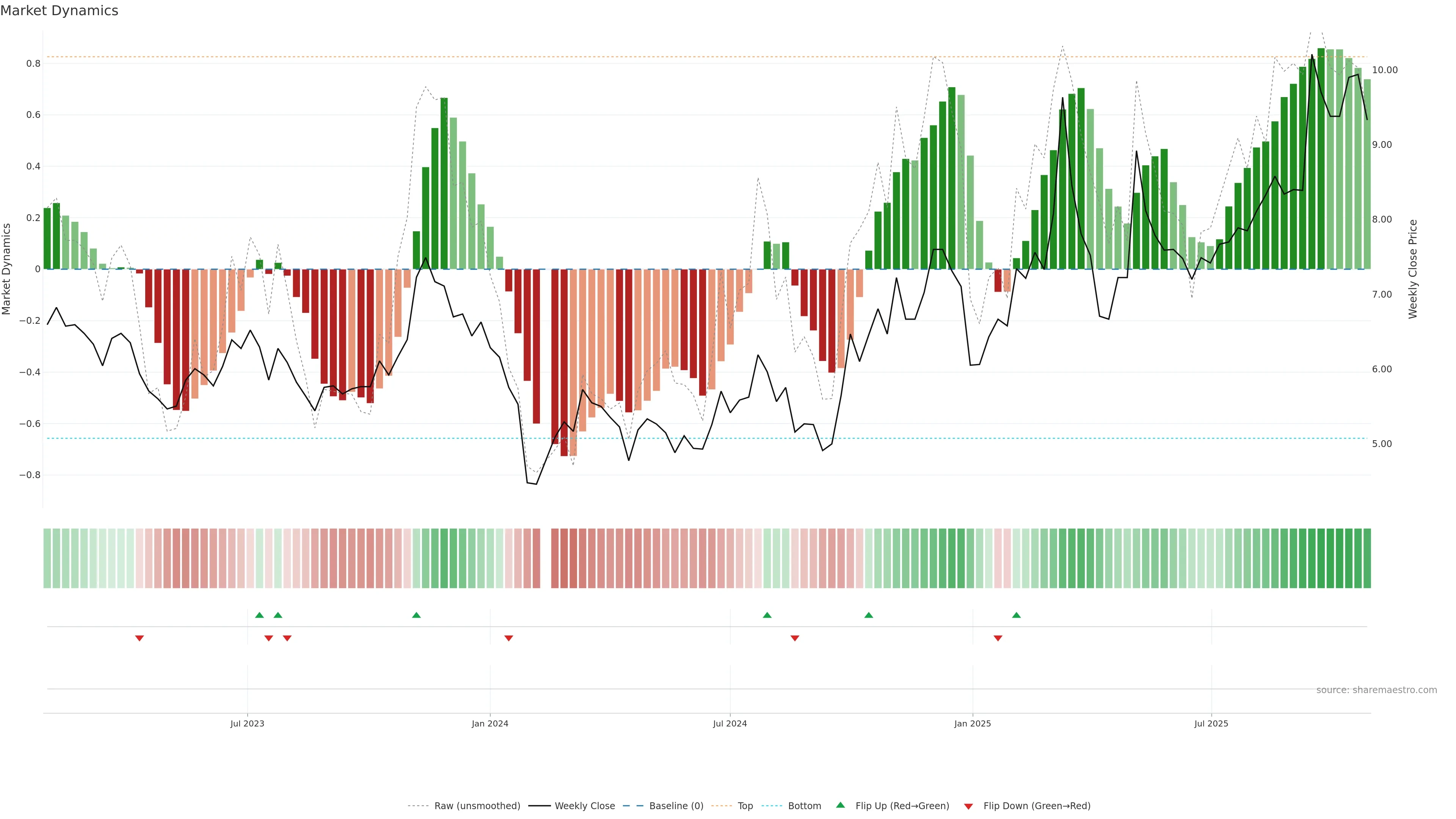The height and width of the screenshot is (819, 1456).
Task: Click the Weekly Close Price axis title
Action: [1412, 269]
